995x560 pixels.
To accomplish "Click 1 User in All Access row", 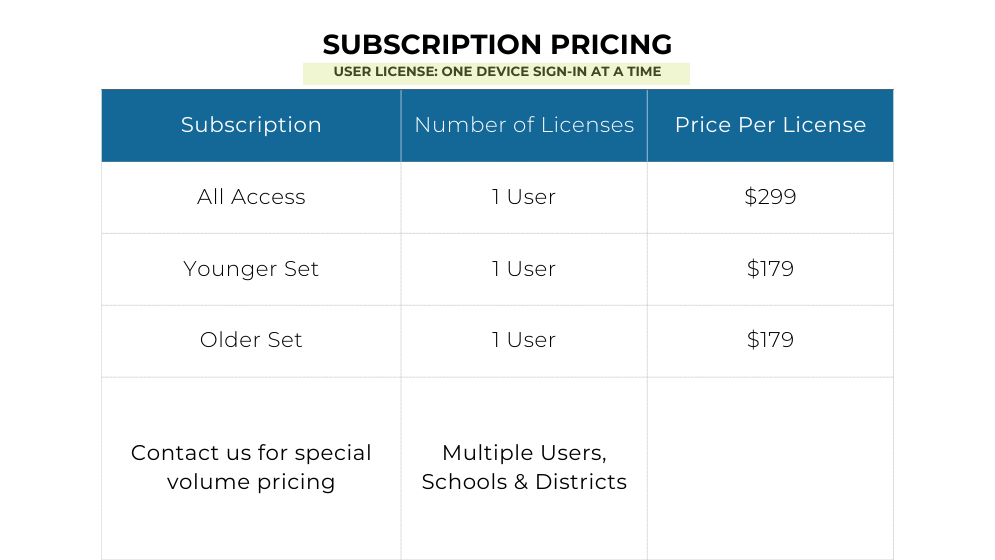I will point(524,197).
